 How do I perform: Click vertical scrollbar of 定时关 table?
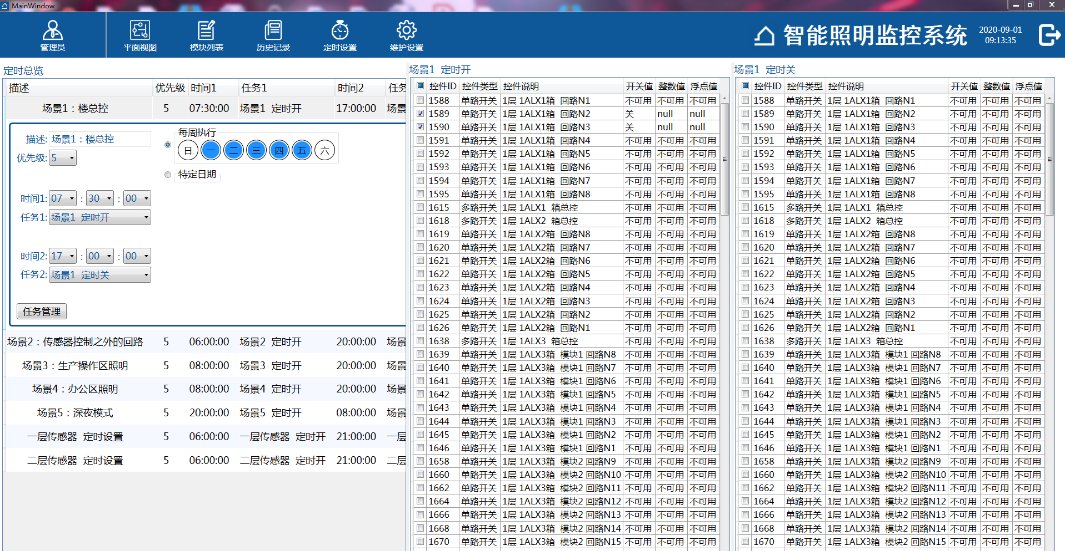[1049, 160]
